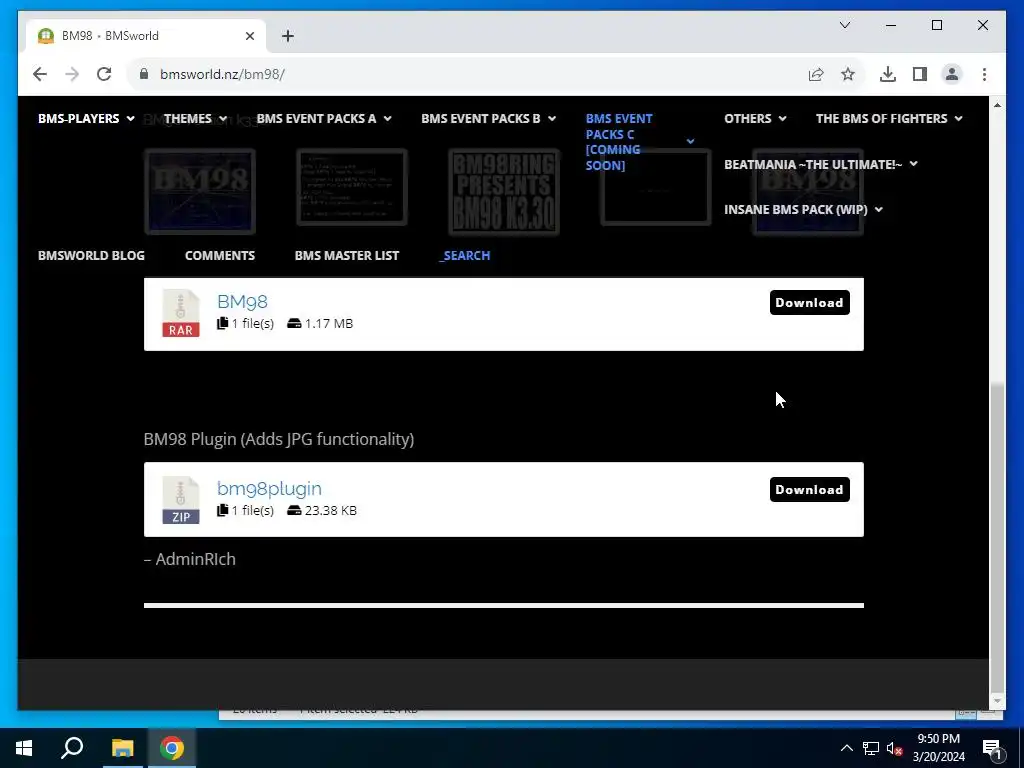View site security lock info
The height and width of the screenshot is (768, 1024).
(144, 74)
